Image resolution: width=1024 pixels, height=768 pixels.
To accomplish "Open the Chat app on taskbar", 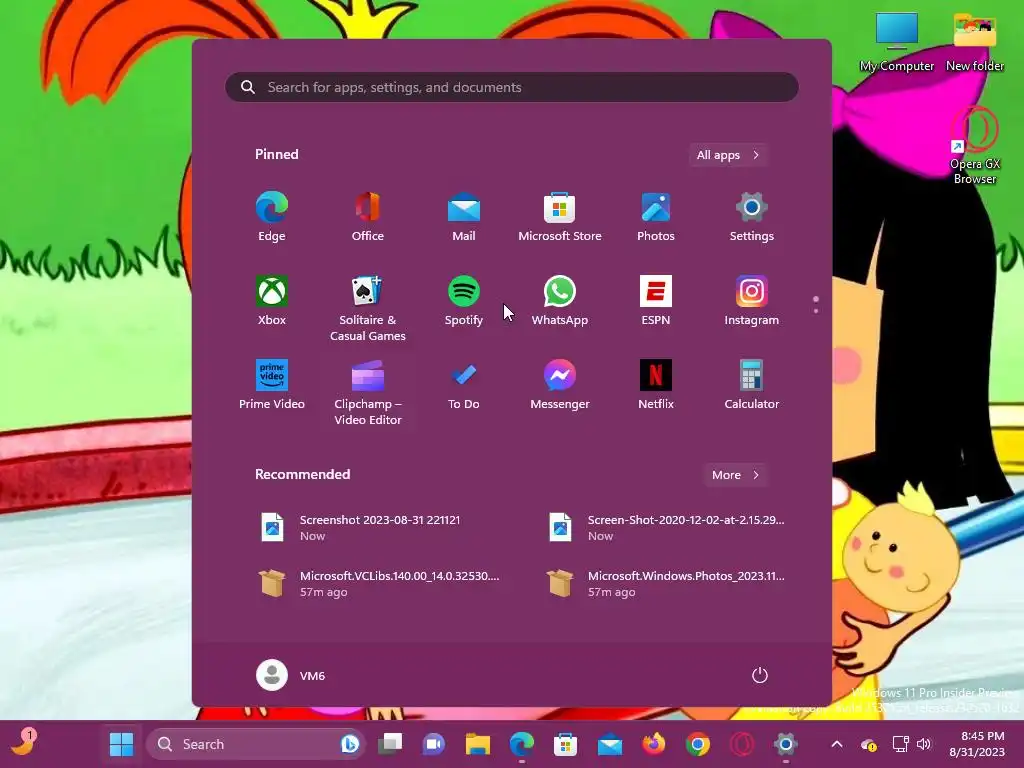I will [434, 744].
